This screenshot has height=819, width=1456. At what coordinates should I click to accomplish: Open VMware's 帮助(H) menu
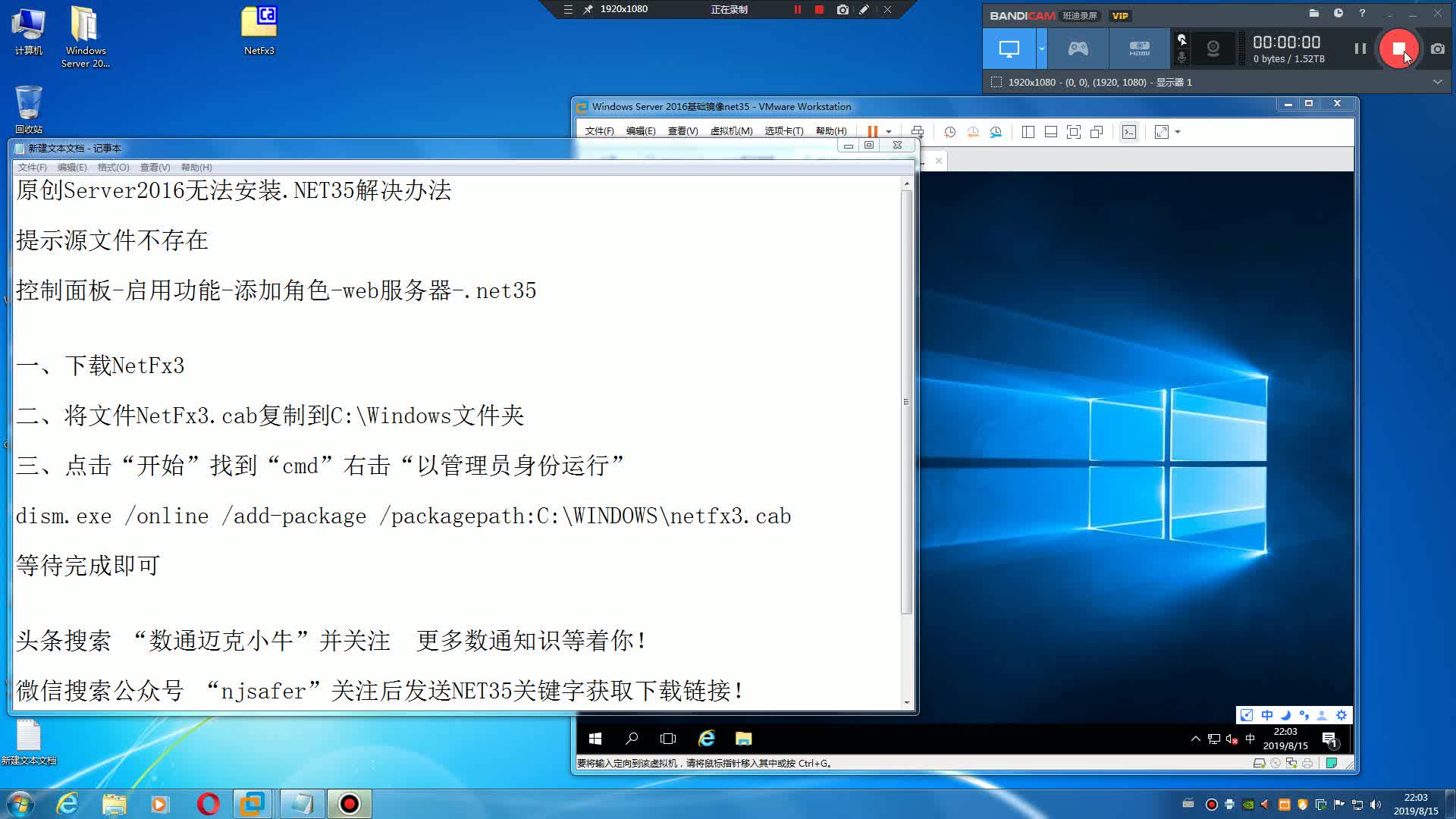(x=831, y=131)
